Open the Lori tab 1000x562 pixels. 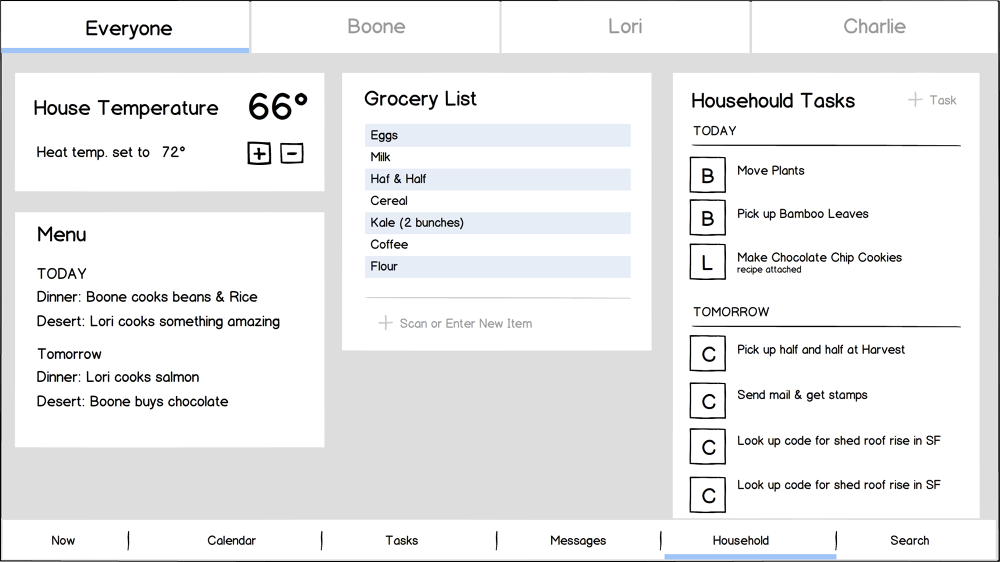(625, 27)
